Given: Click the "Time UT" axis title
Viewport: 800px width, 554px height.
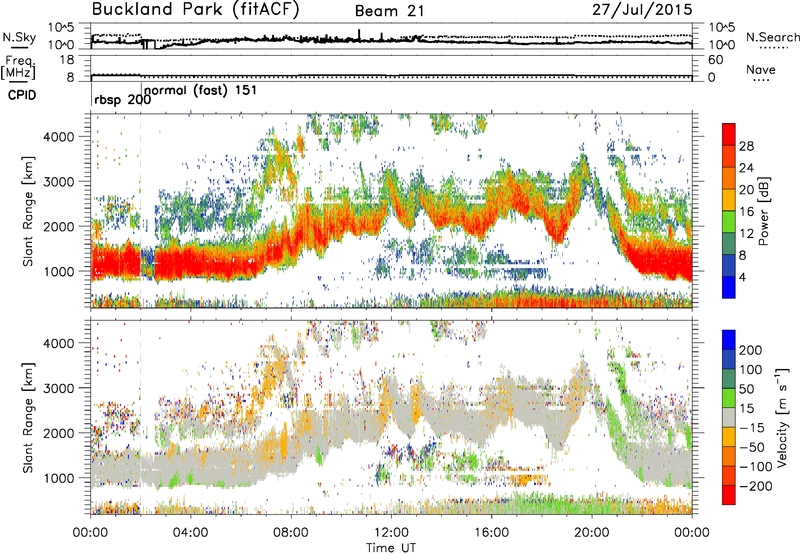Looking at the screenshot, I should [391, 548].
